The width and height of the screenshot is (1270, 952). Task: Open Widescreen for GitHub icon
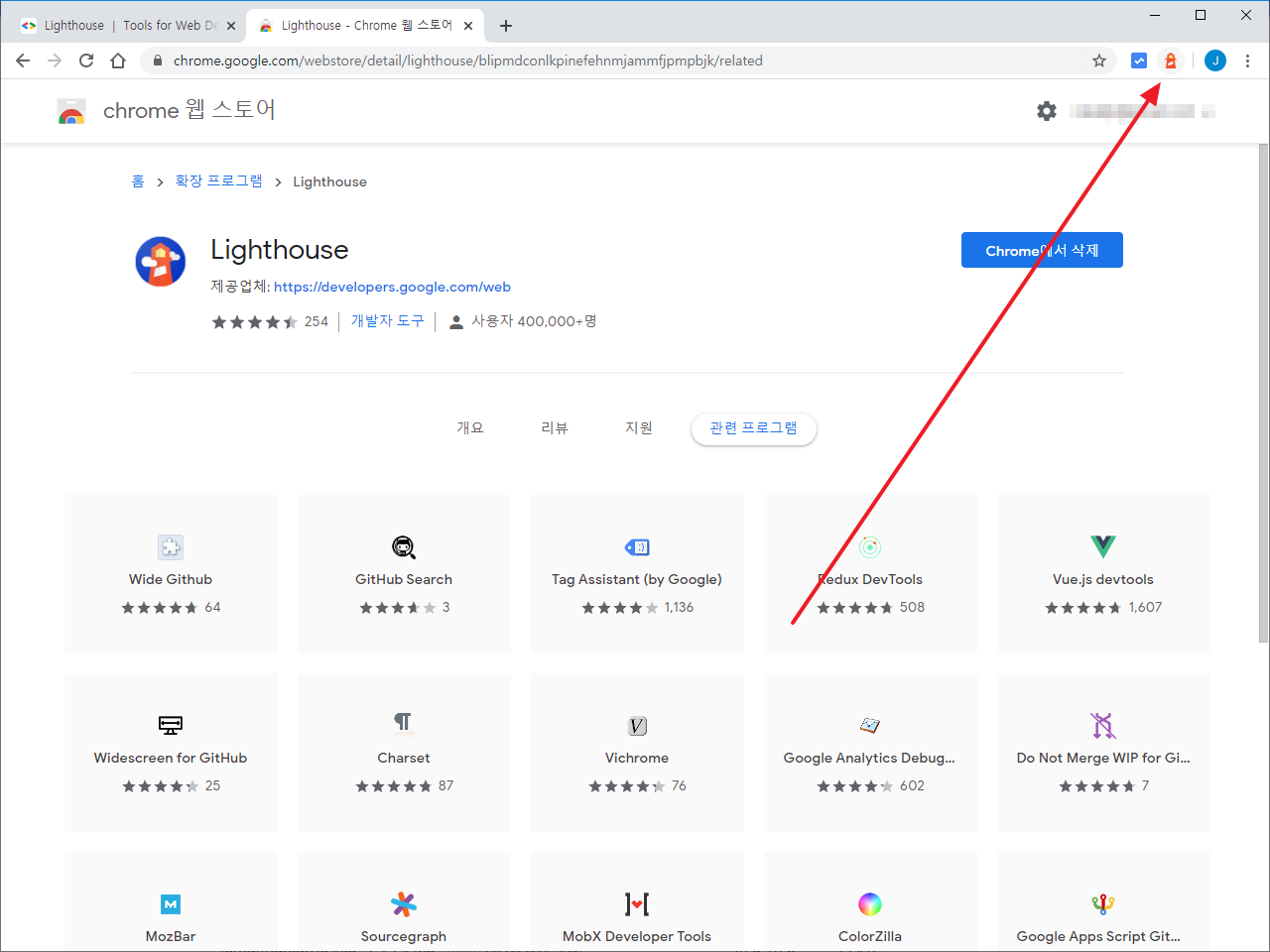click(x=171, y=725)
